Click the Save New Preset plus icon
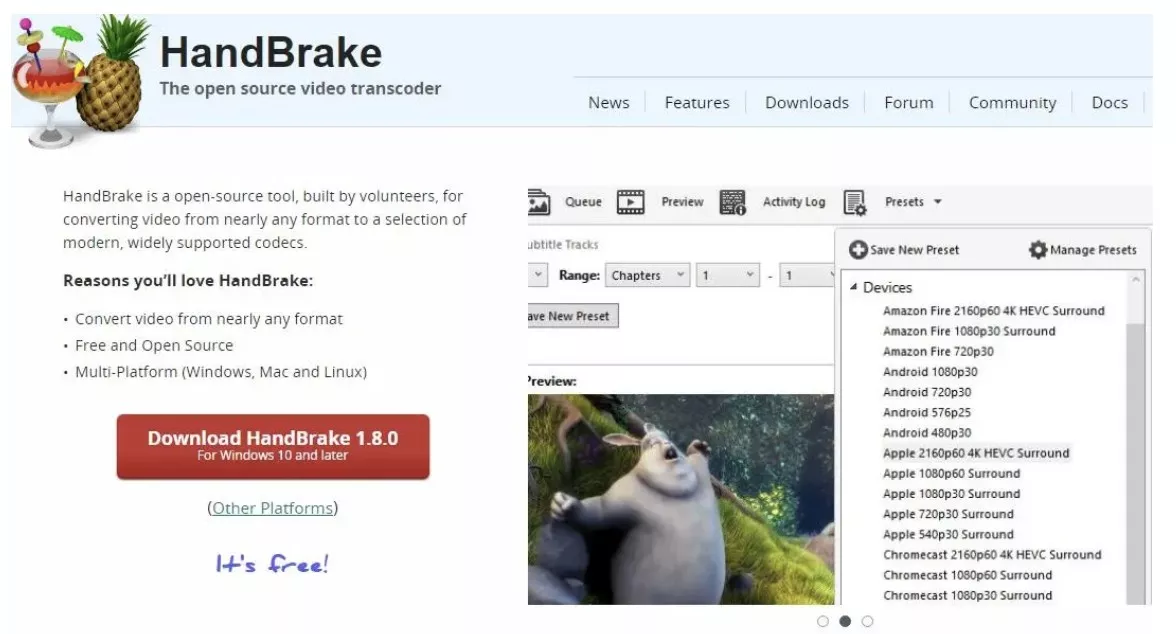Viewport: 1176px width, 634px height. [x=858, y=249]
